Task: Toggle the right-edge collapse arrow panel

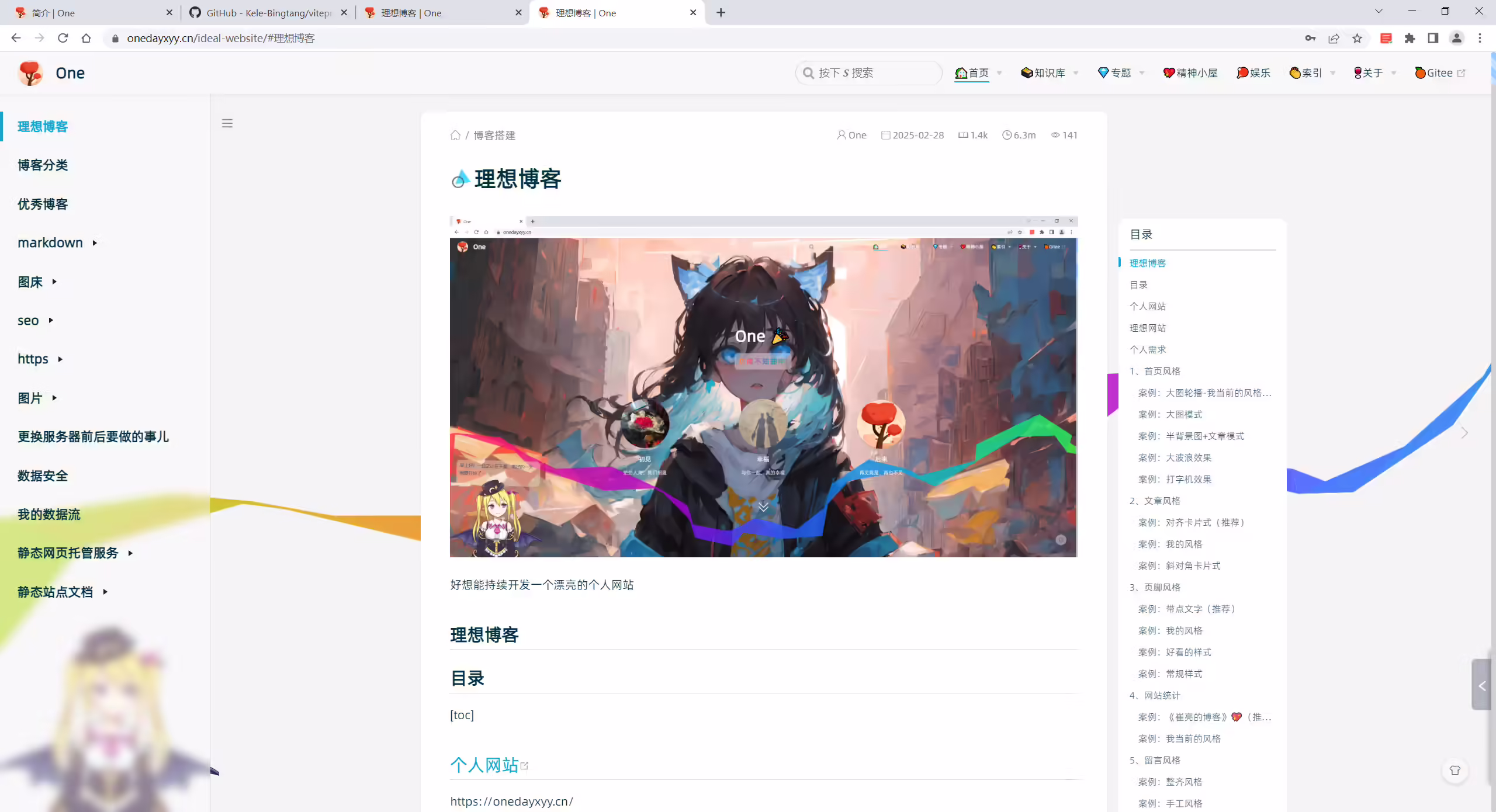Action: pos(1481,685)
